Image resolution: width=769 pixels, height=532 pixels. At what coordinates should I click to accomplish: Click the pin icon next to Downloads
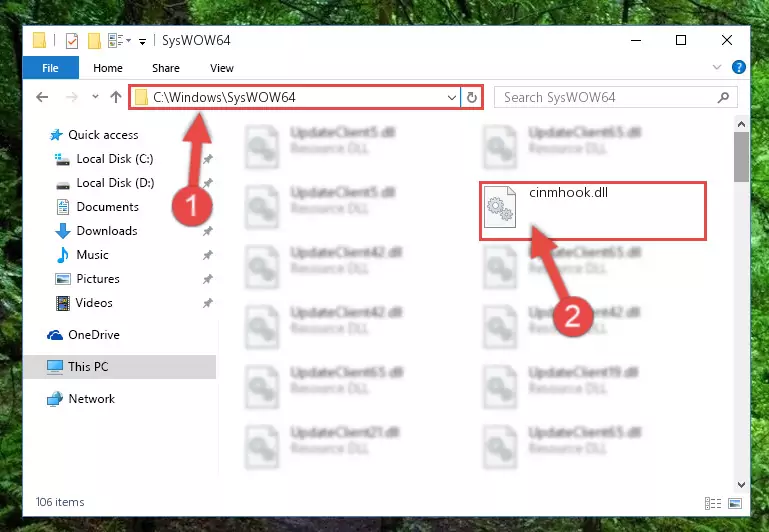click(208, 231)
